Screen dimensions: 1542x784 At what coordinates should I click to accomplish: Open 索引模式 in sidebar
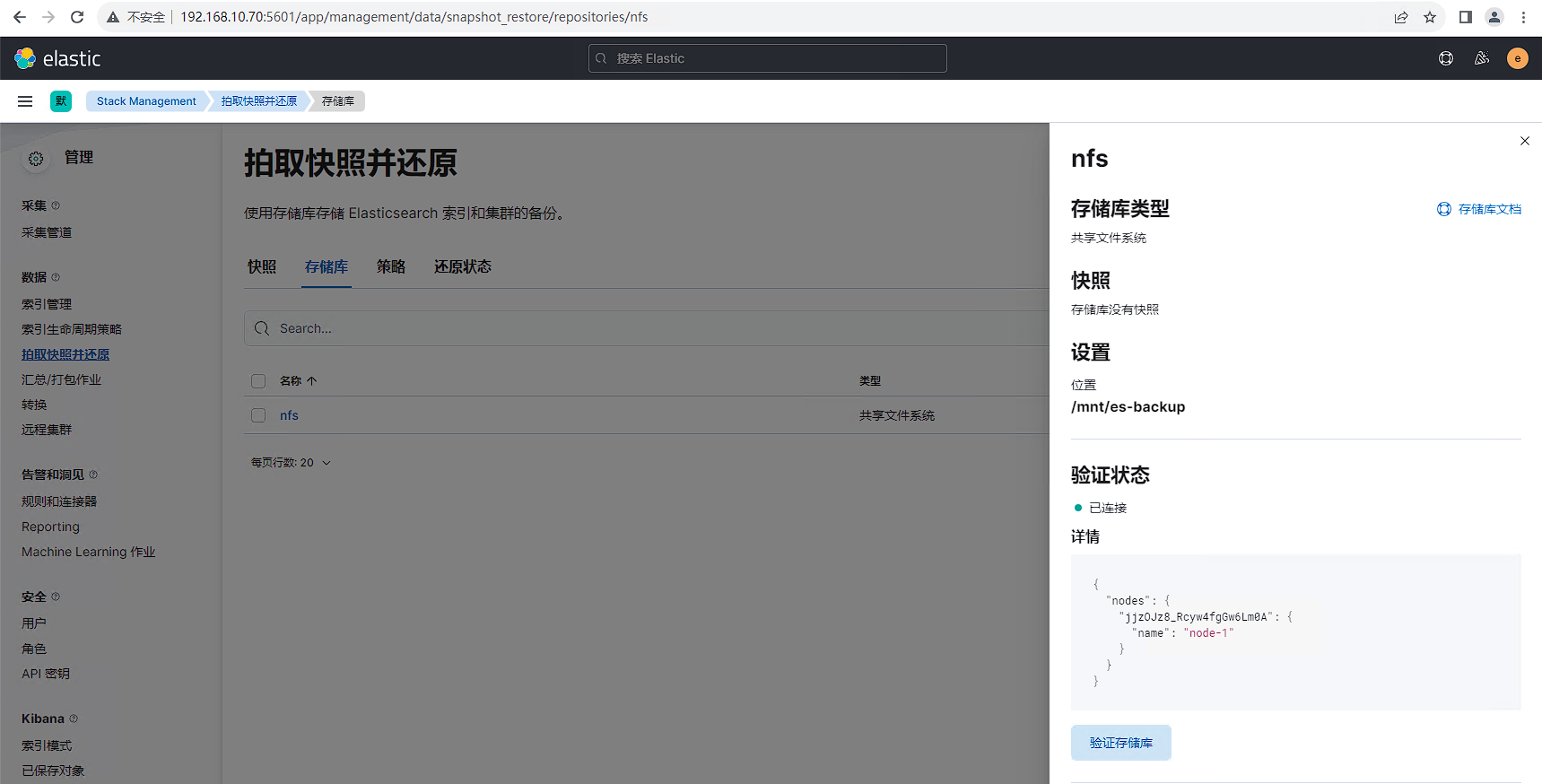click(47, 745)
